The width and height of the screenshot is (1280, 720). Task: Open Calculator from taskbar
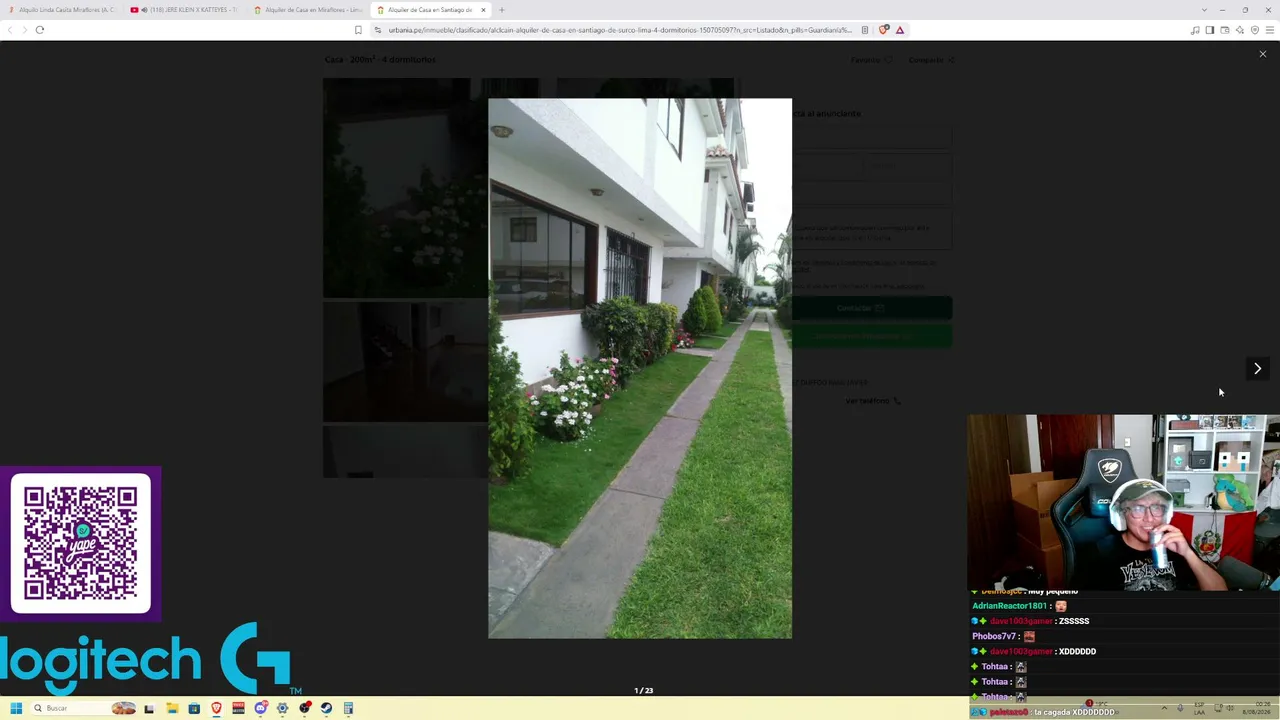coord(348,708)
